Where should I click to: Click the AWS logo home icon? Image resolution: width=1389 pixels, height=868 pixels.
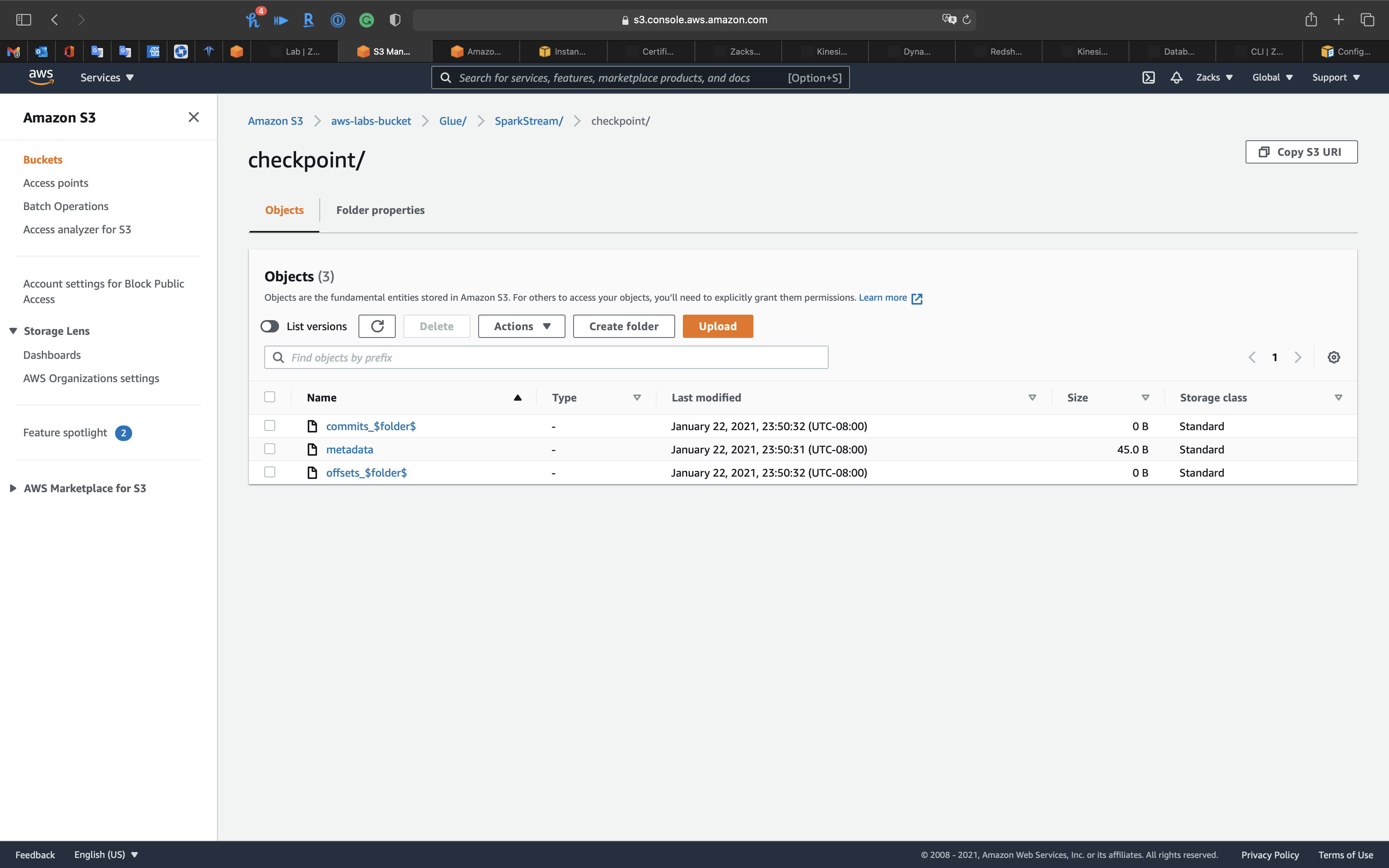click(x=41, y=77)
